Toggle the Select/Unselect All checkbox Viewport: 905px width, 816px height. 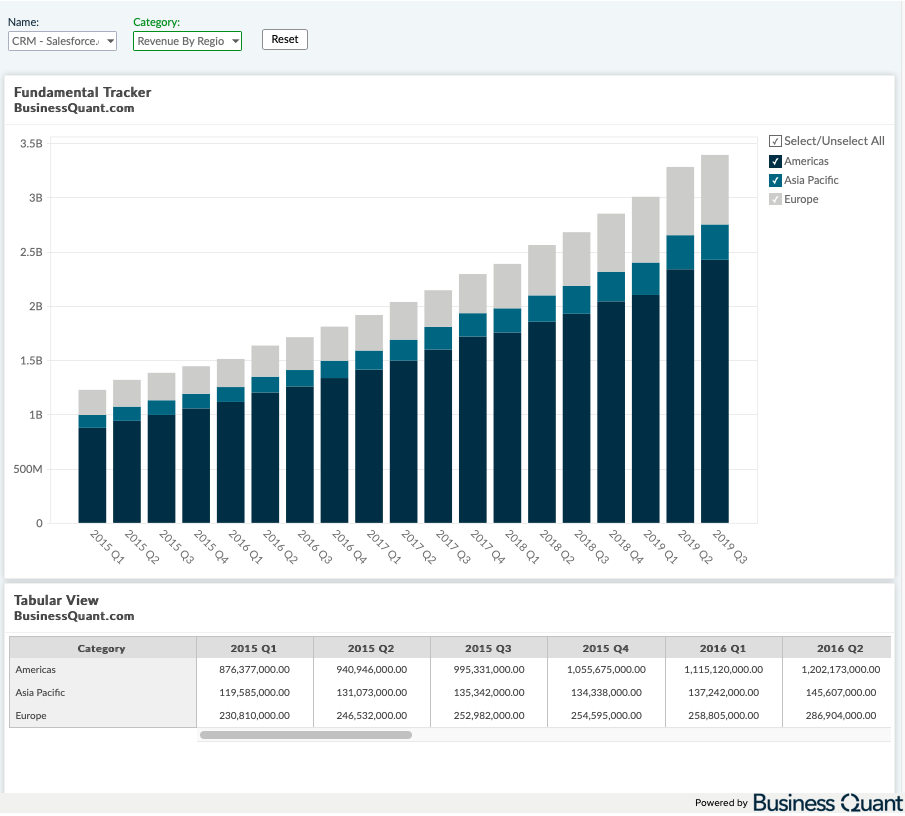click(775, 141)
